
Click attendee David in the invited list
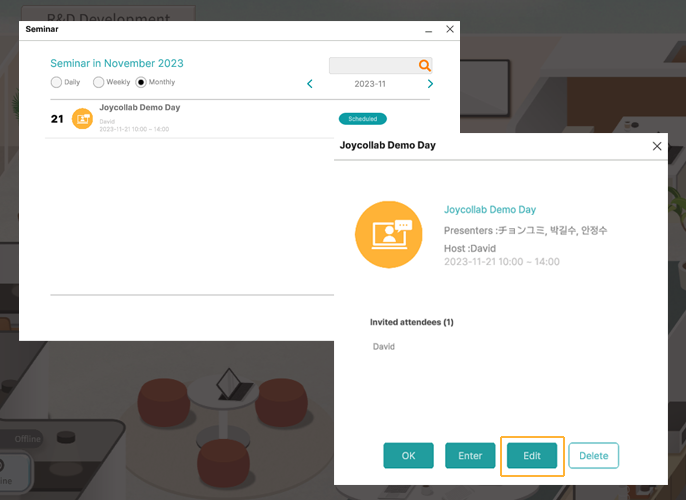point(384,346)
